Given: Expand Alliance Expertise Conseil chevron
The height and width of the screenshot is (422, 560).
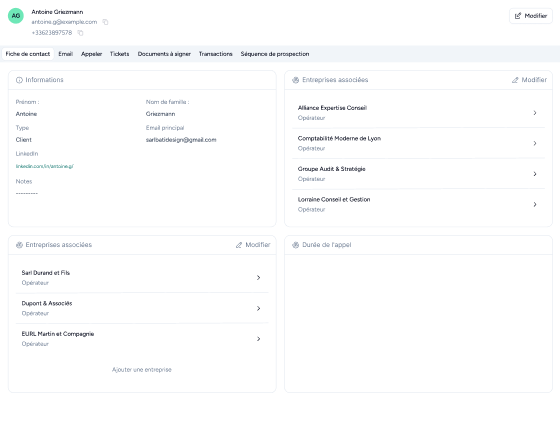Looking at the screenshot, I should tap(535, 113).
